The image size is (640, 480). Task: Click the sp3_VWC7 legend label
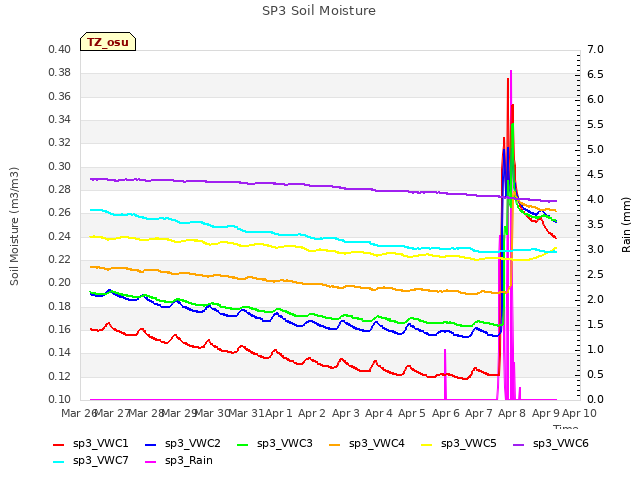(100, 460)
